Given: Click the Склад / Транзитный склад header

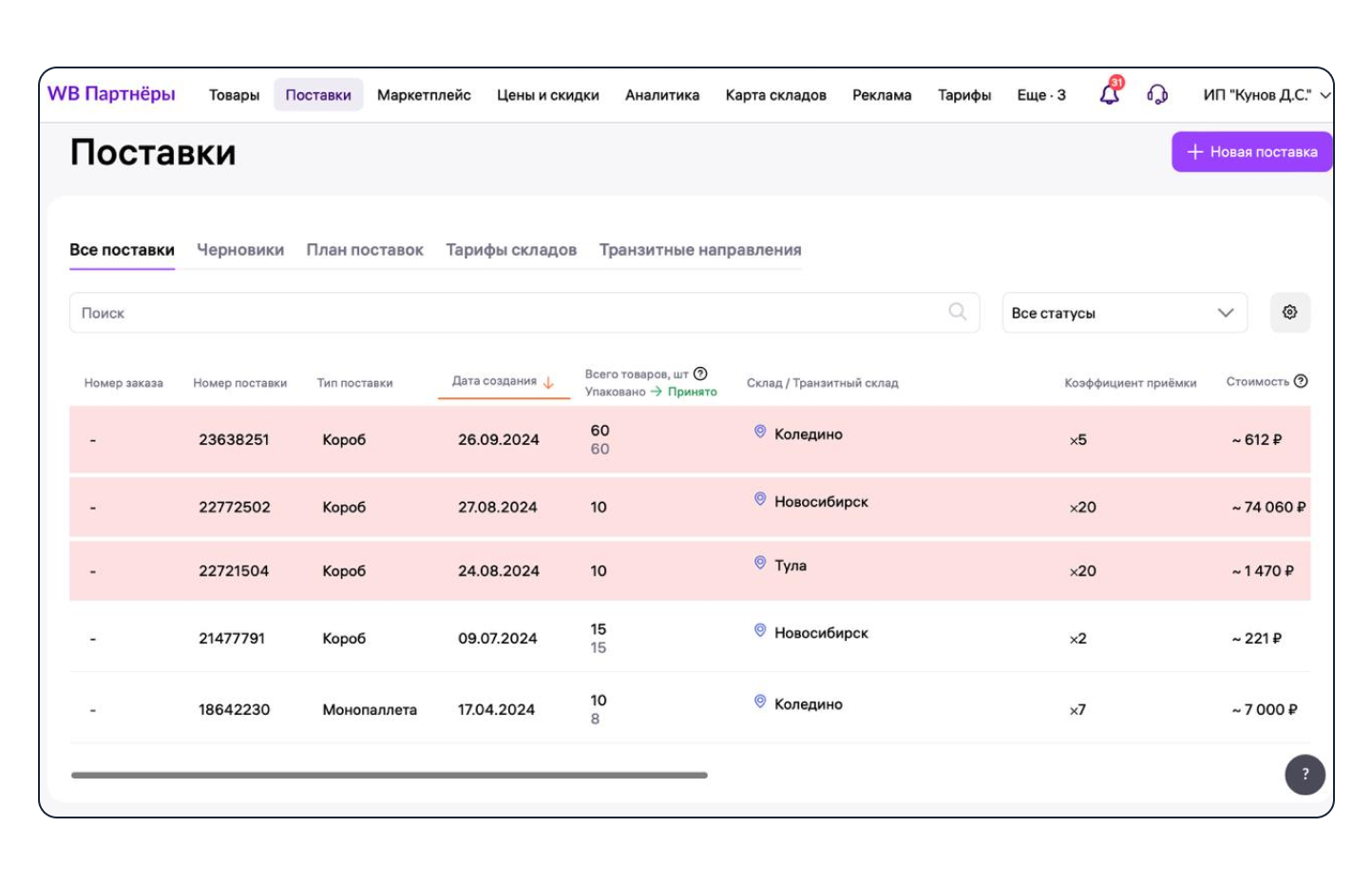Looking at the screenshot, I should pyautogui.click(x=822, y=383).
